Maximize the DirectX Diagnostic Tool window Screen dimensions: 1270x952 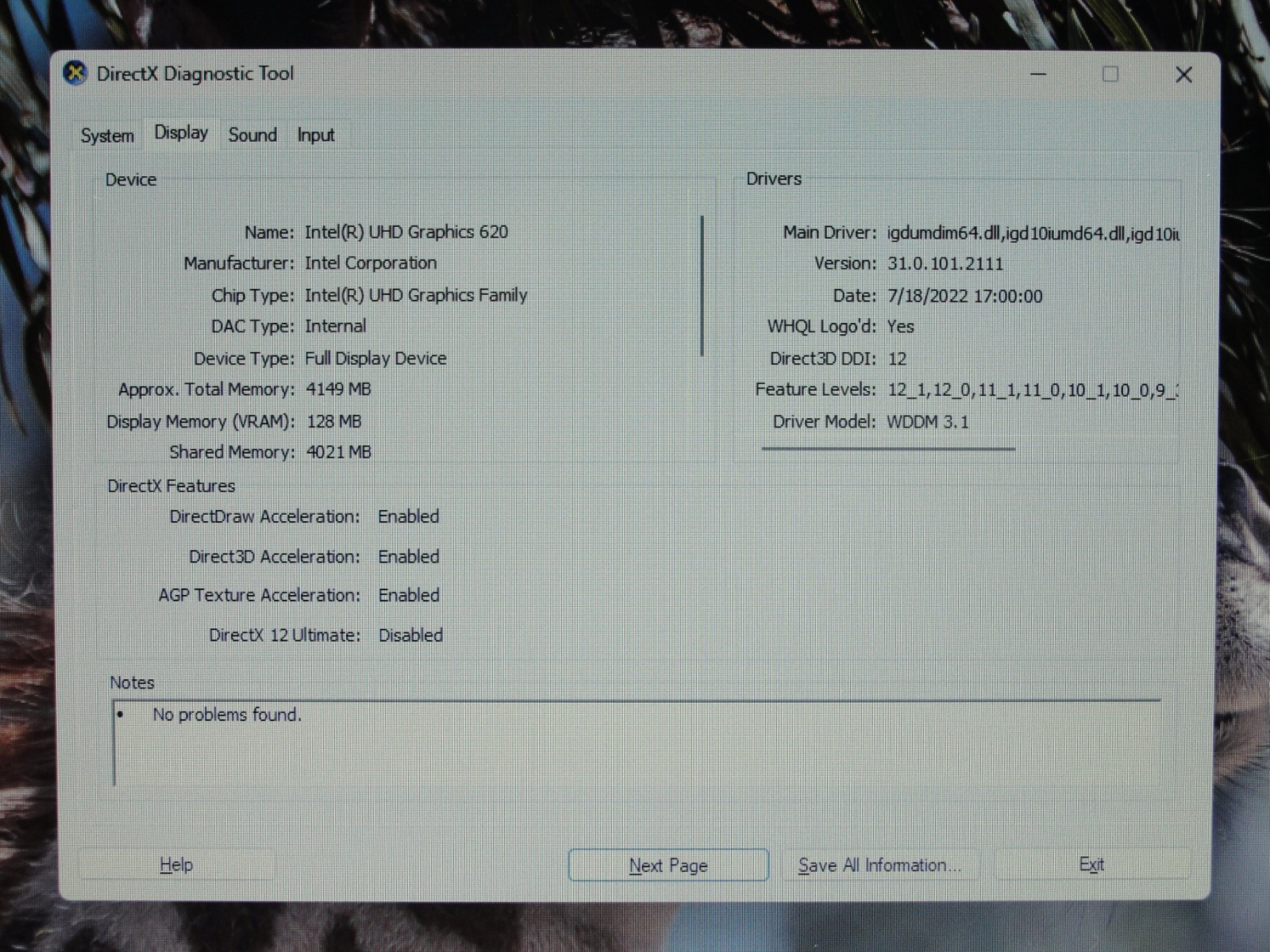click(x=1110, y=75)
